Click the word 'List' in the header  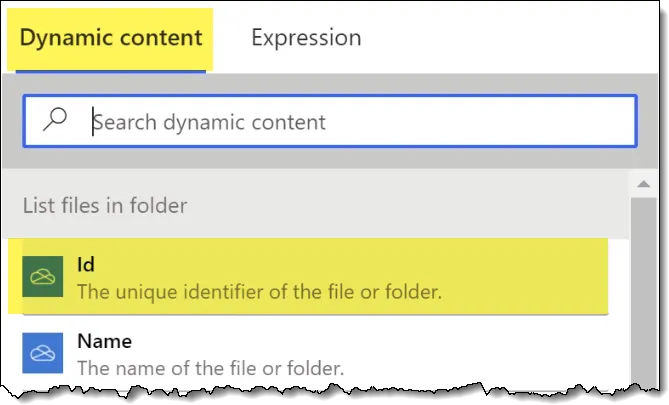pyautogui.click(x=38, y=206)
